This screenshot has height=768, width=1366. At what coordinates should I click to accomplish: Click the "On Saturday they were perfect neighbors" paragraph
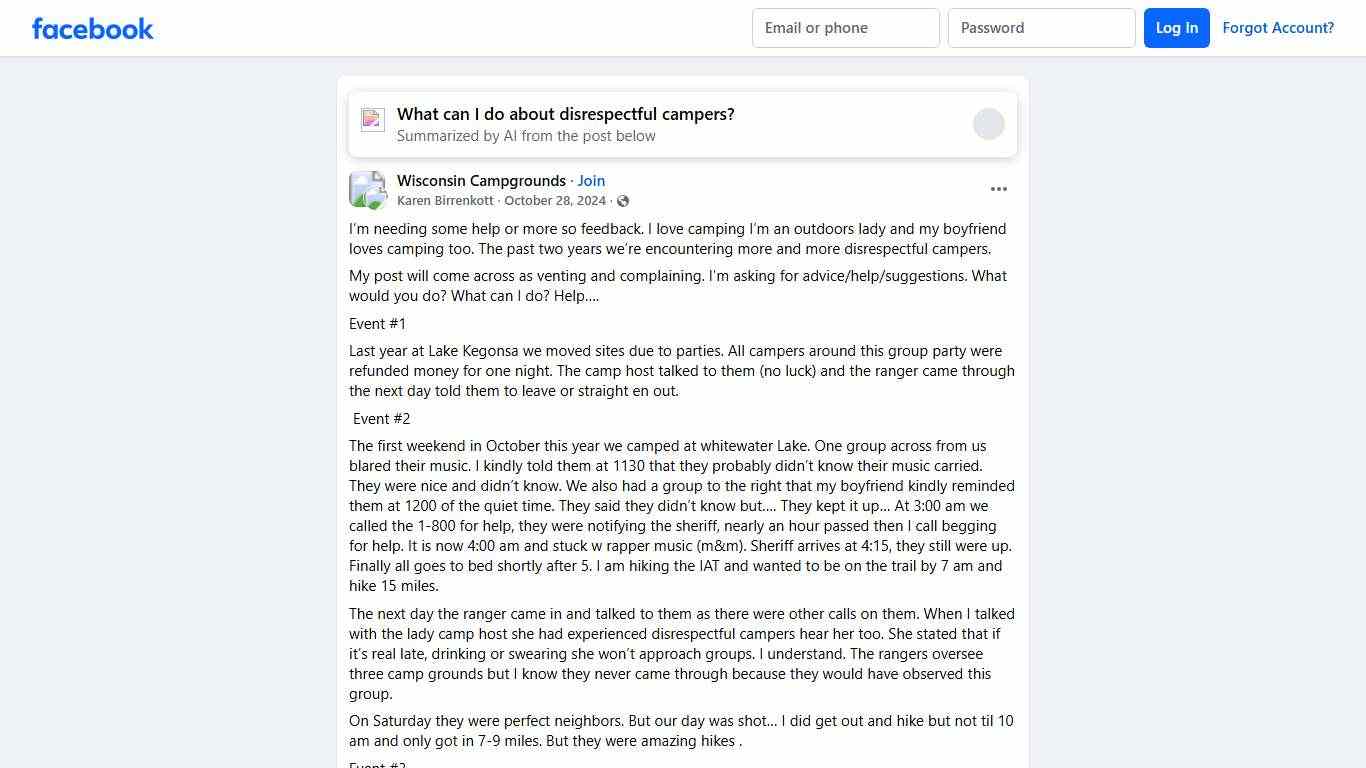pos(681,731)
